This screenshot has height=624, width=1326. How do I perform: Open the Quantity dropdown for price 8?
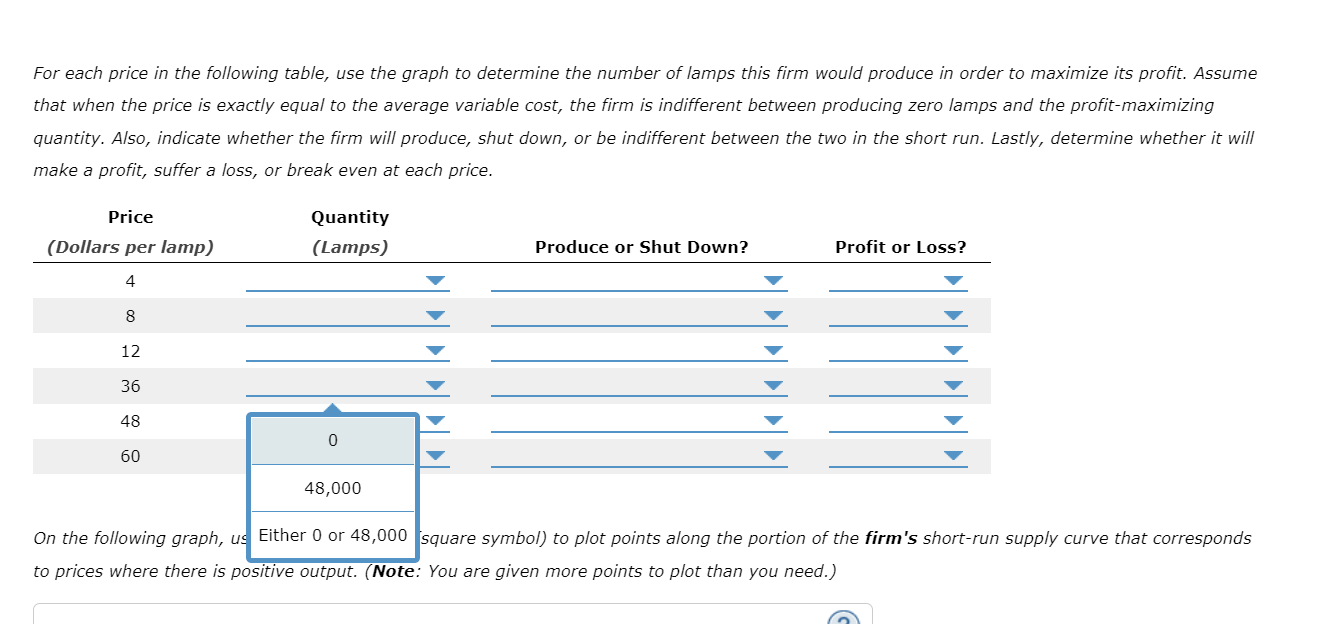347,316
